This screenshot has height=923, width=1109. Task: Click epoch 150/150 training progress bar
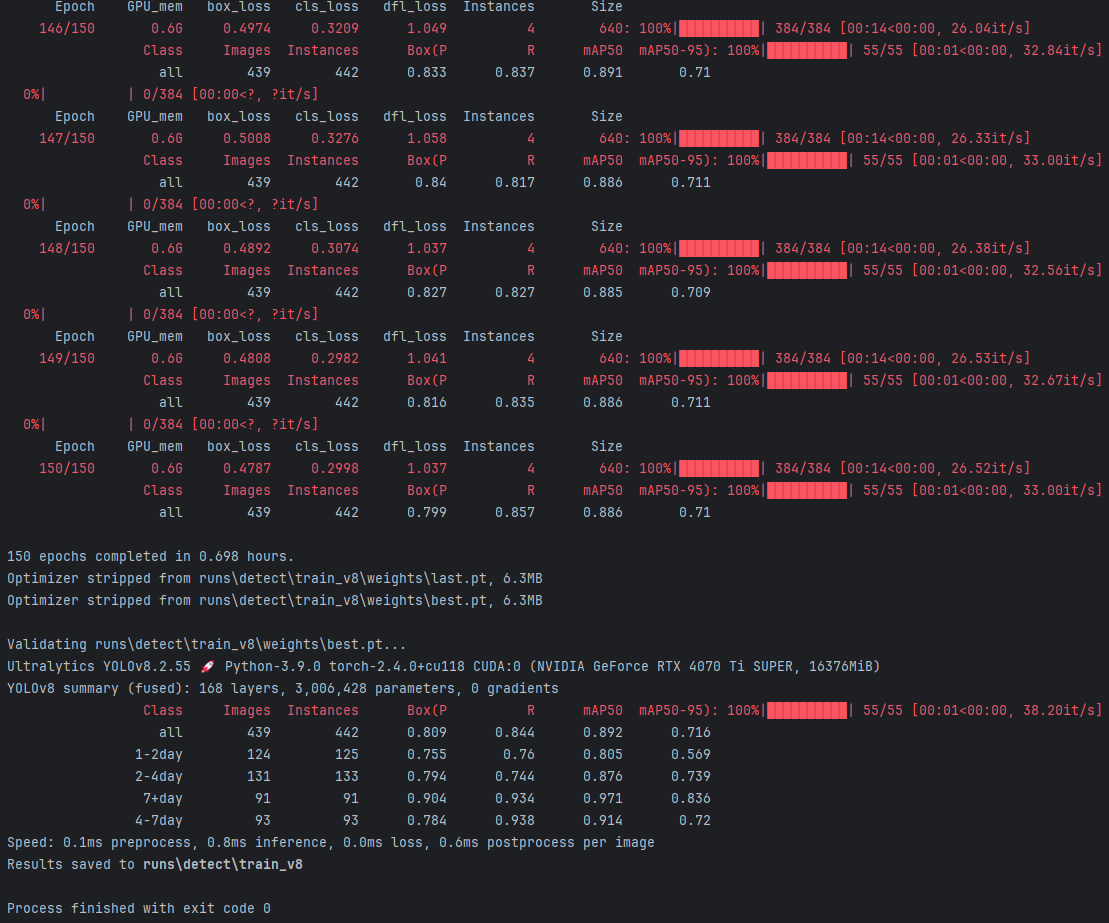[x=719, y=468]
